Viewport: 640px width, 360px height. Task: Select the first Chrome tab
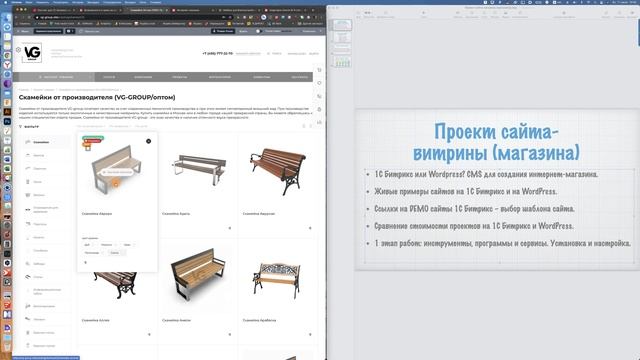click(53, 10)
